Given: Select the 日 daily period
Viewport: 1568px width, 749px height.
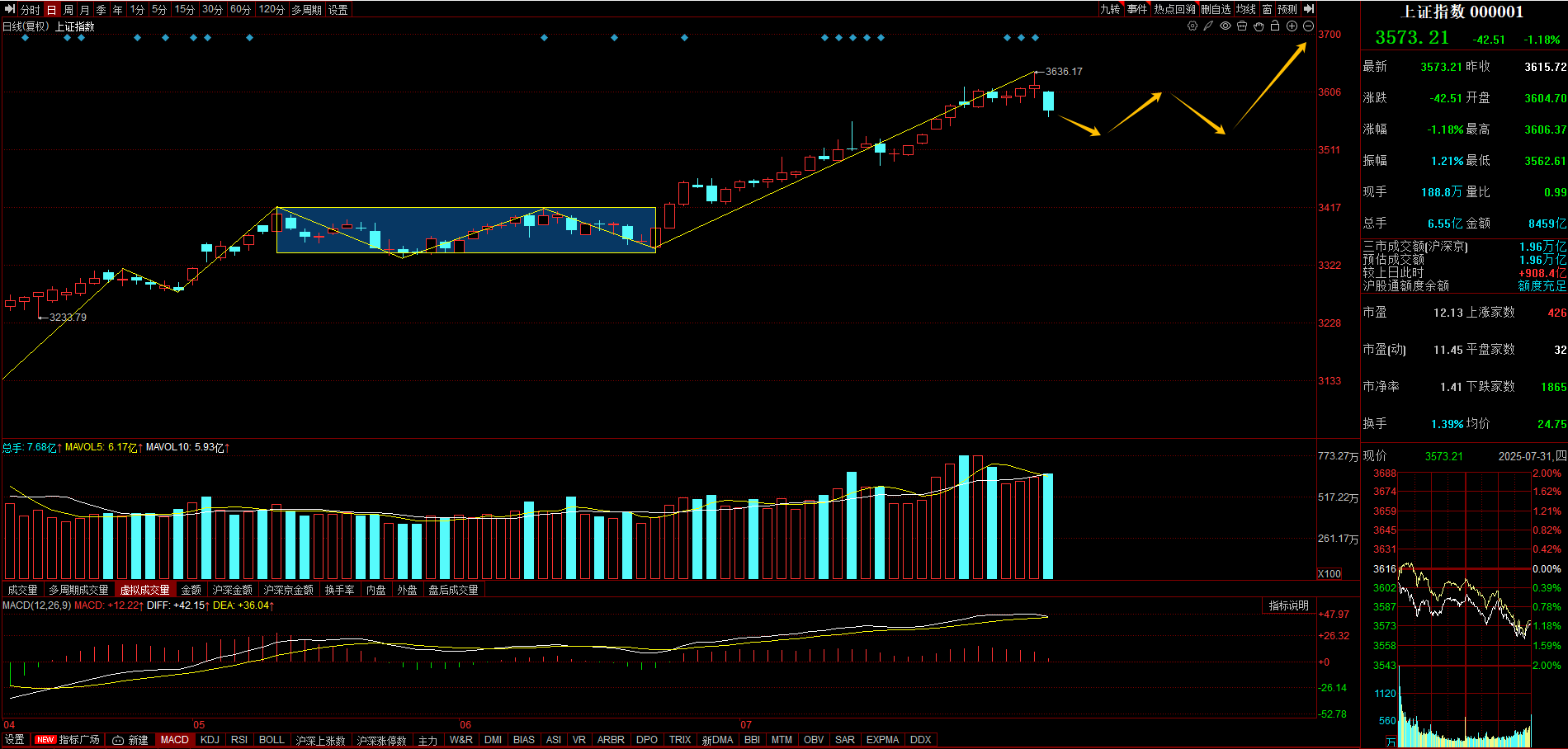Looking at the screenshot, I should pos(52,10).
